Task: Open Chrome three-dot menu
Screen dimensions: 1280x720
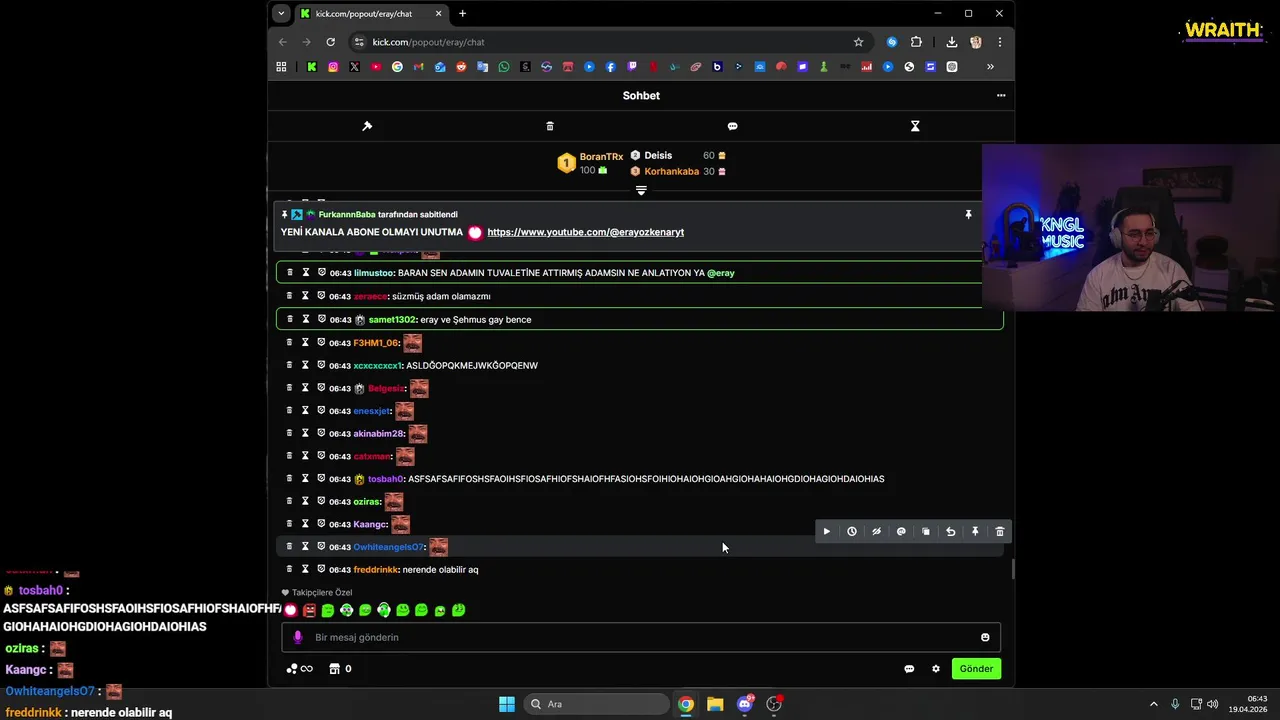Action: [x=999, y=42]
